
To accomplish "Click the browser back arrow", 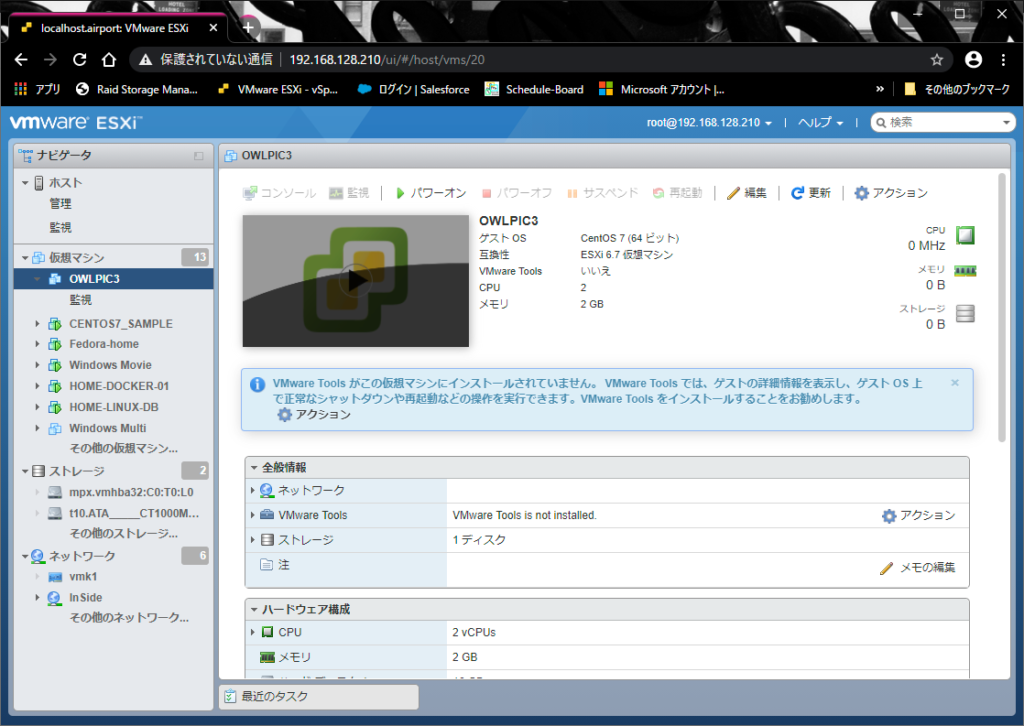I will (x=21, y=60).
